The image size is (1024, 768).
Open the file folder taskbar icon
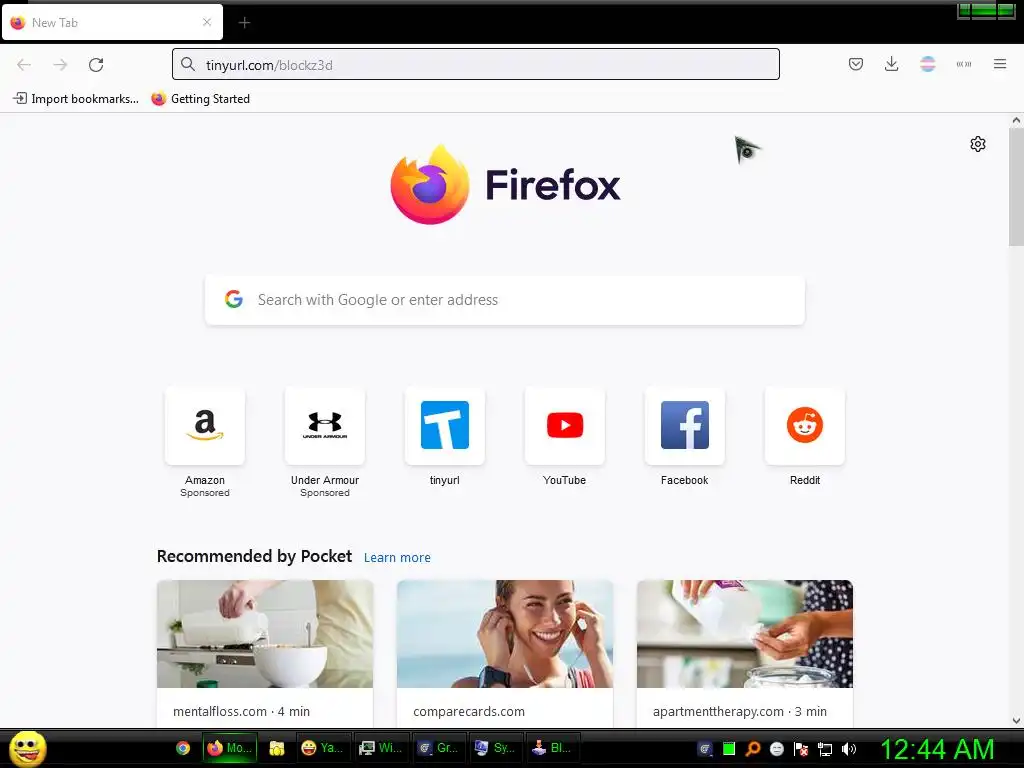click(277, 748)
